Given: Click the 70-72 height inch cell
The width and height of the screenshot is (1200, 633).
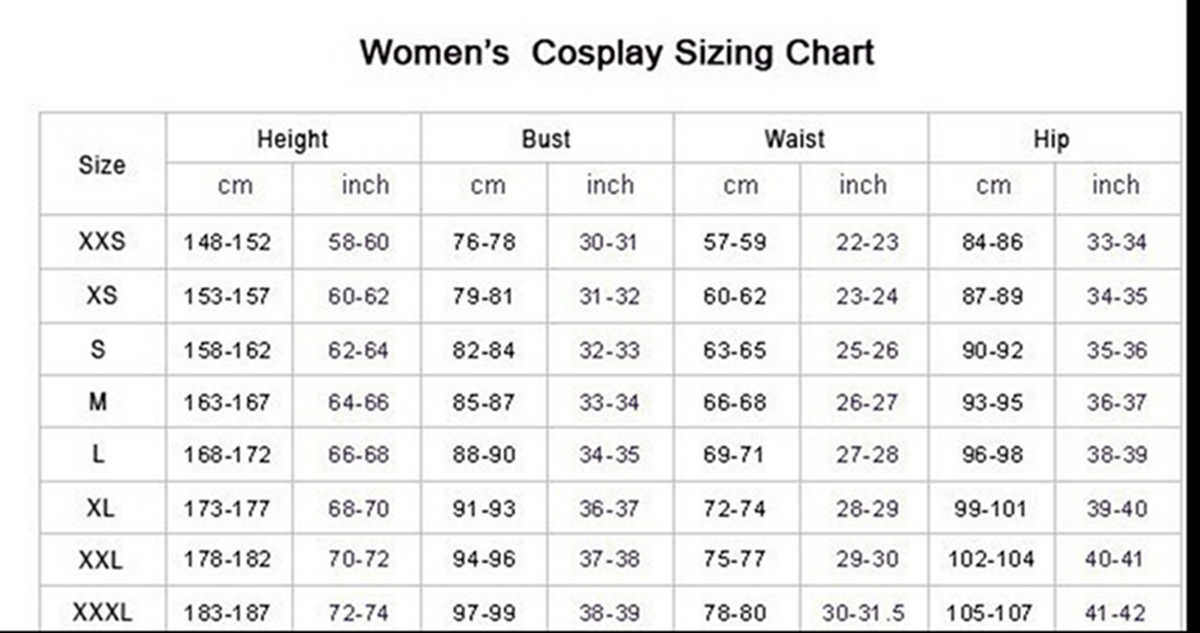Looking at the screenshot, I should 359,560.
